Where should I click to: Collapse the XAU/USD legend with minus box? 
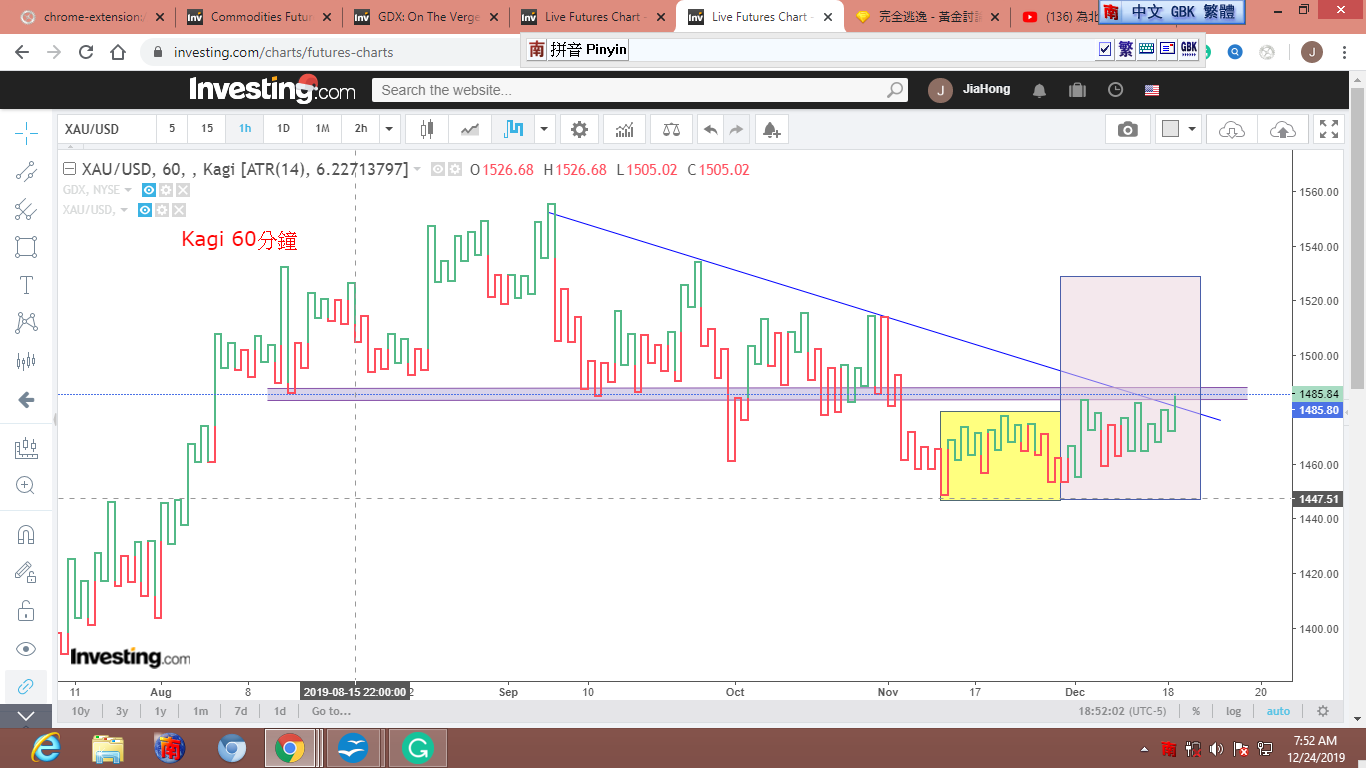(68, 170)
